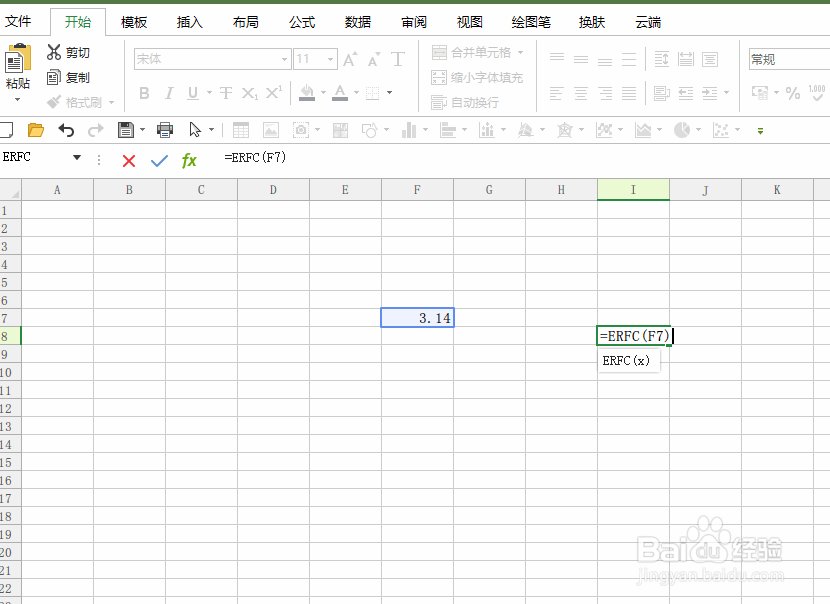Image resolution: width=830 pixels, height=604 pixels.
Task: Toggle thousands separator format
Action: (x=817, y=94)
